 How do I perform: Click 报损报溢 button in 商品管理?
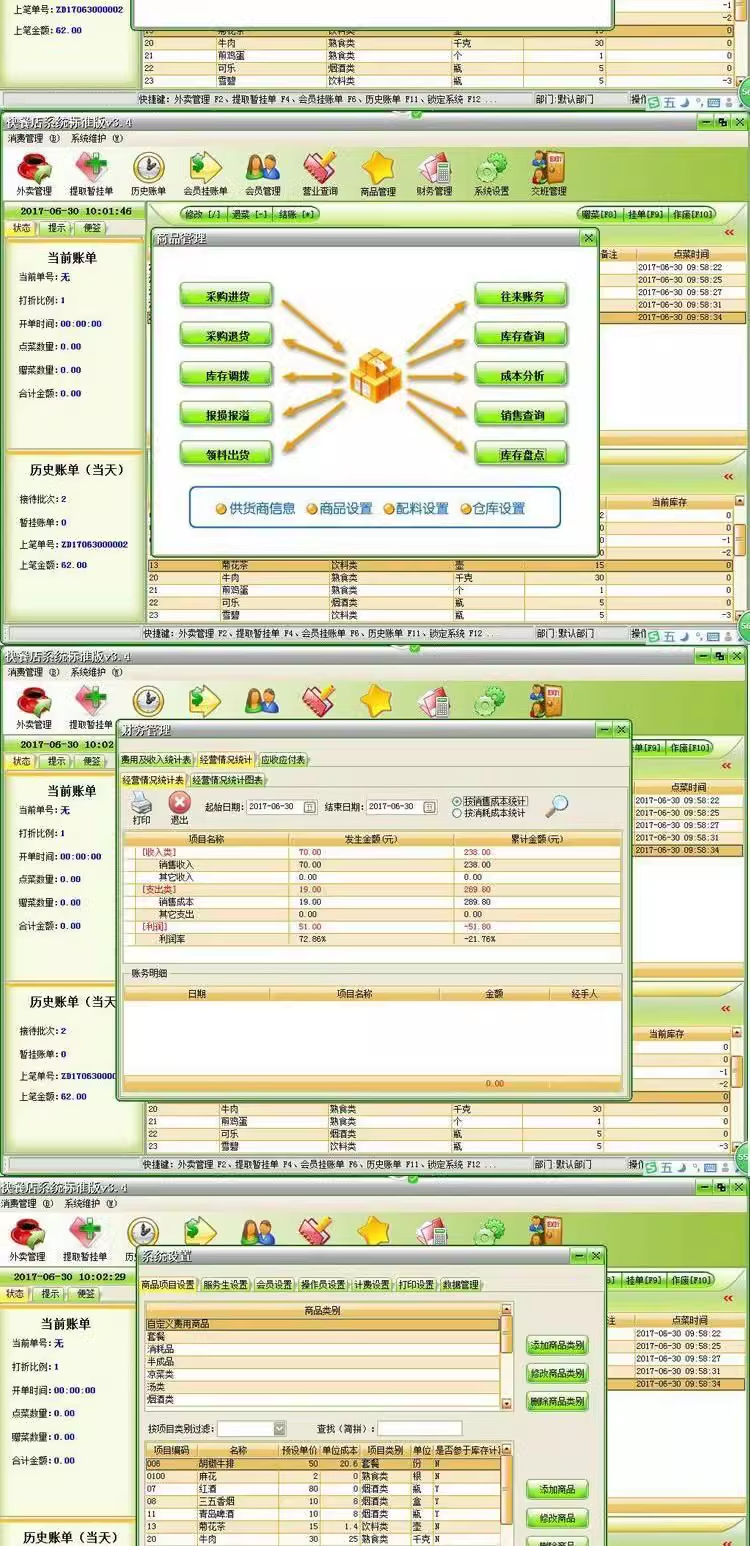click(226, 414)
